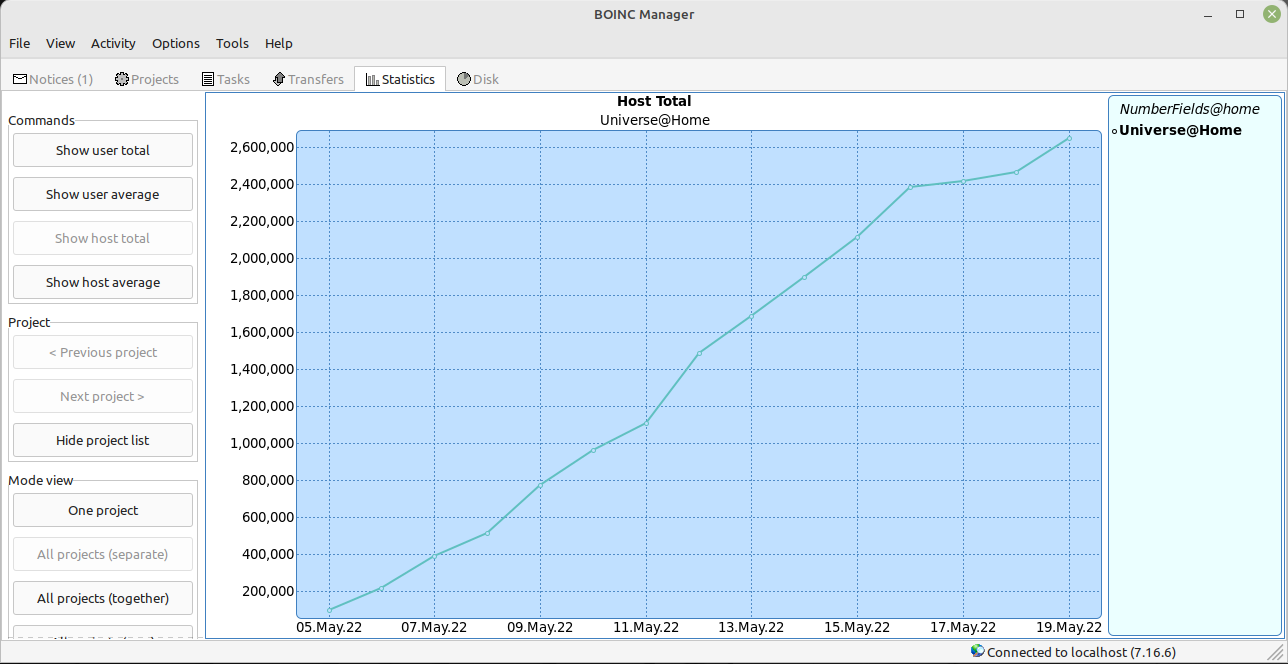Switch to All projects (together) view

(x=103, y=598)
